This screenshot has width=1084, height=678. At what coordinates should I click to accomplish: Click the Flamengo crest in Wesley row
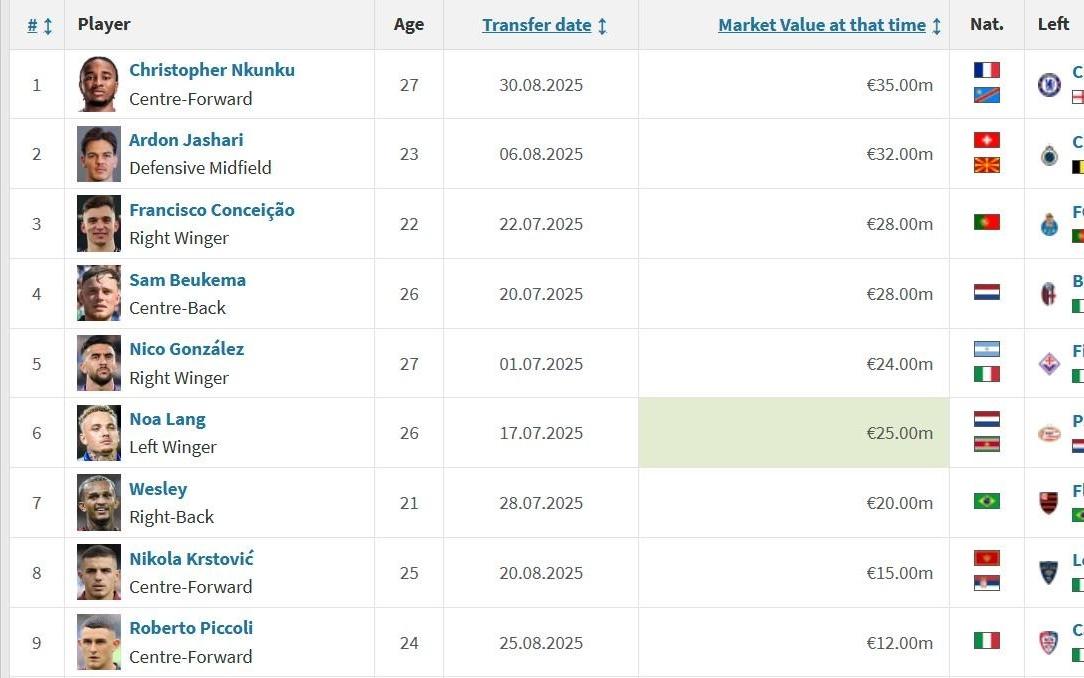coord(1049,503)
